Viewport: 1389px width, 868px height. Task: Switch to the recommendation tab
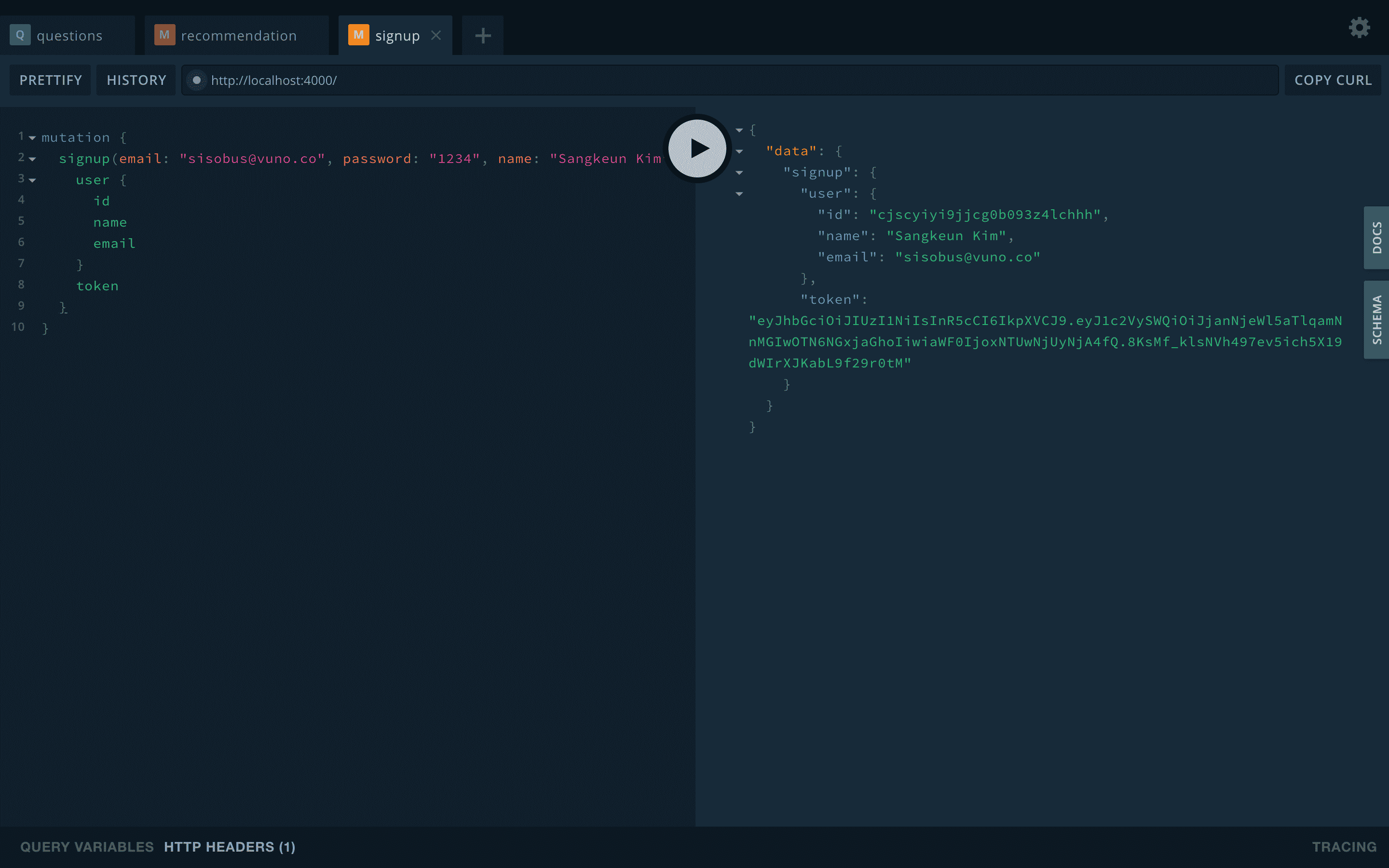238,36
